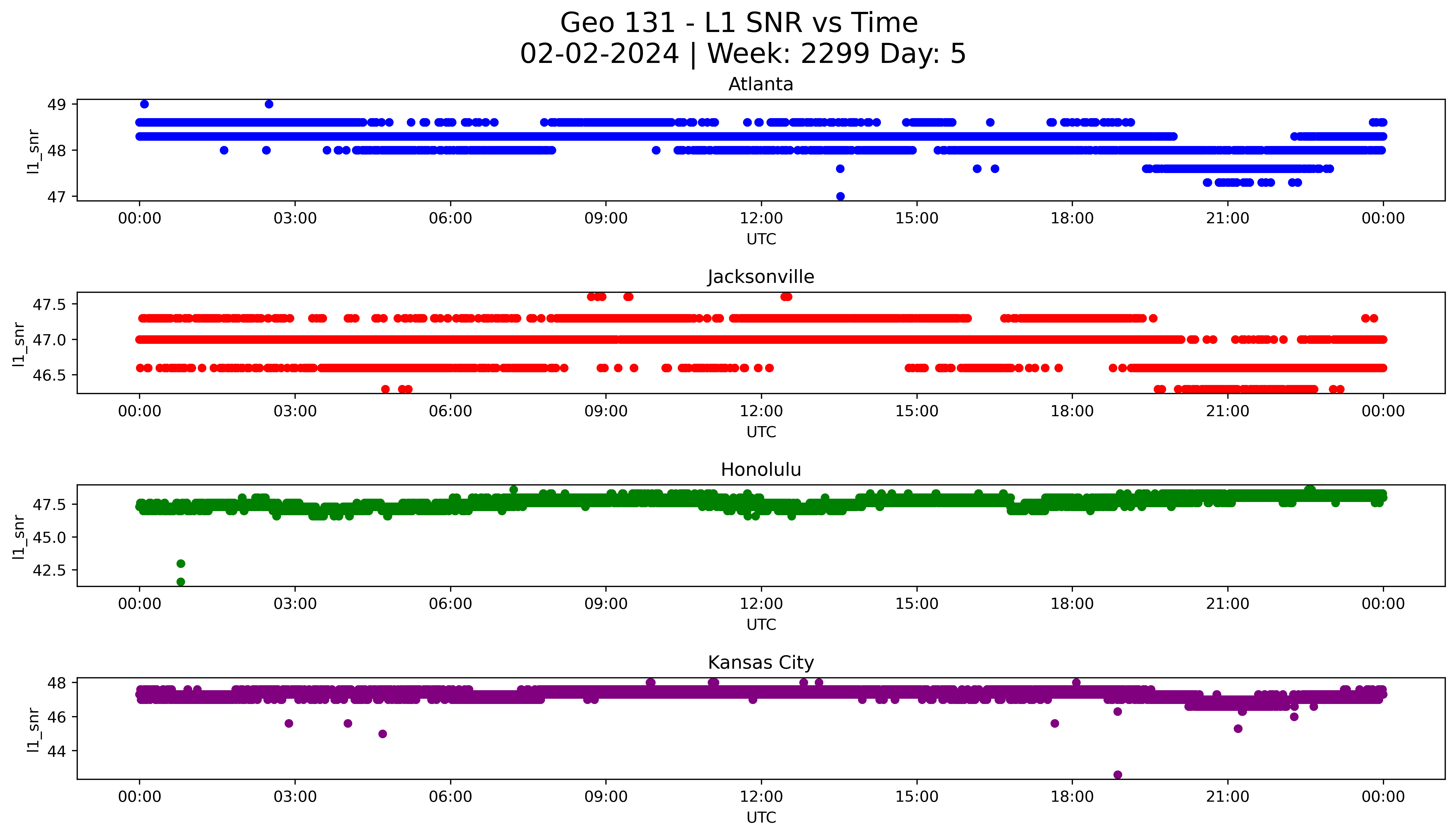Image resolution: width=1456 pixels, height=837 pixels.
Task: Click the l1_snr y-axis label of Jacksonville plot
Action: 19,344
